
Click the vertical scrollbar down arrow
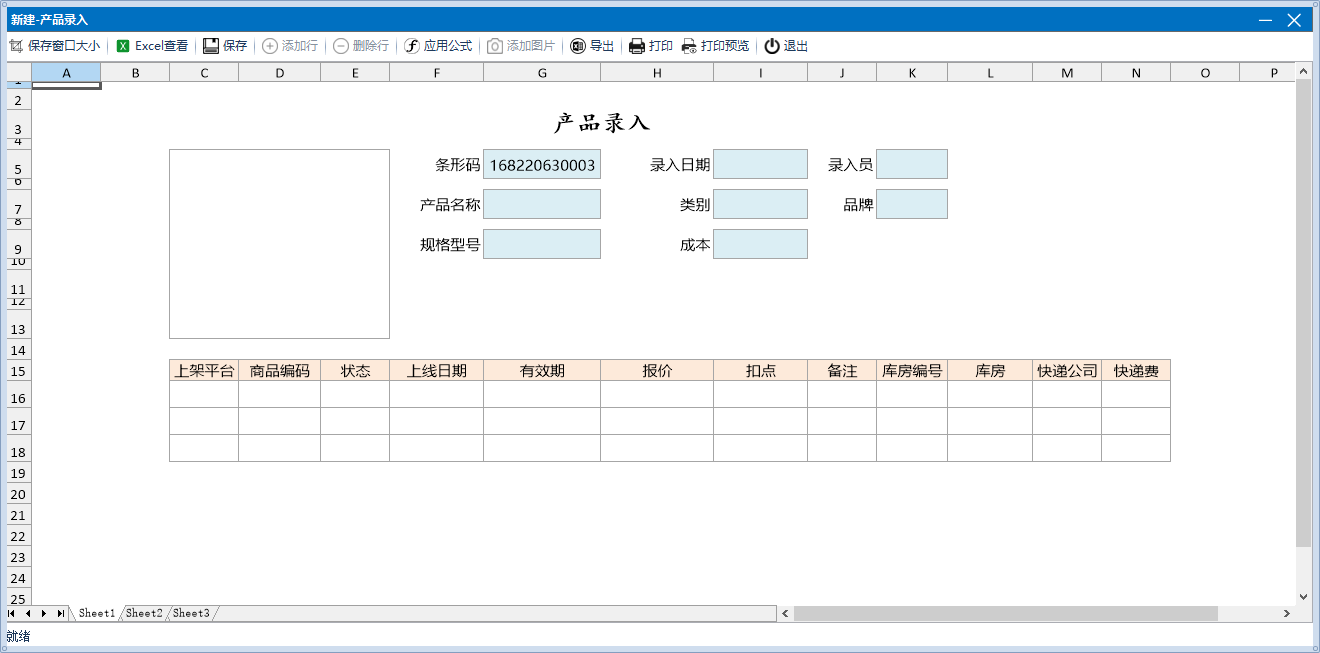[1303, 596]
